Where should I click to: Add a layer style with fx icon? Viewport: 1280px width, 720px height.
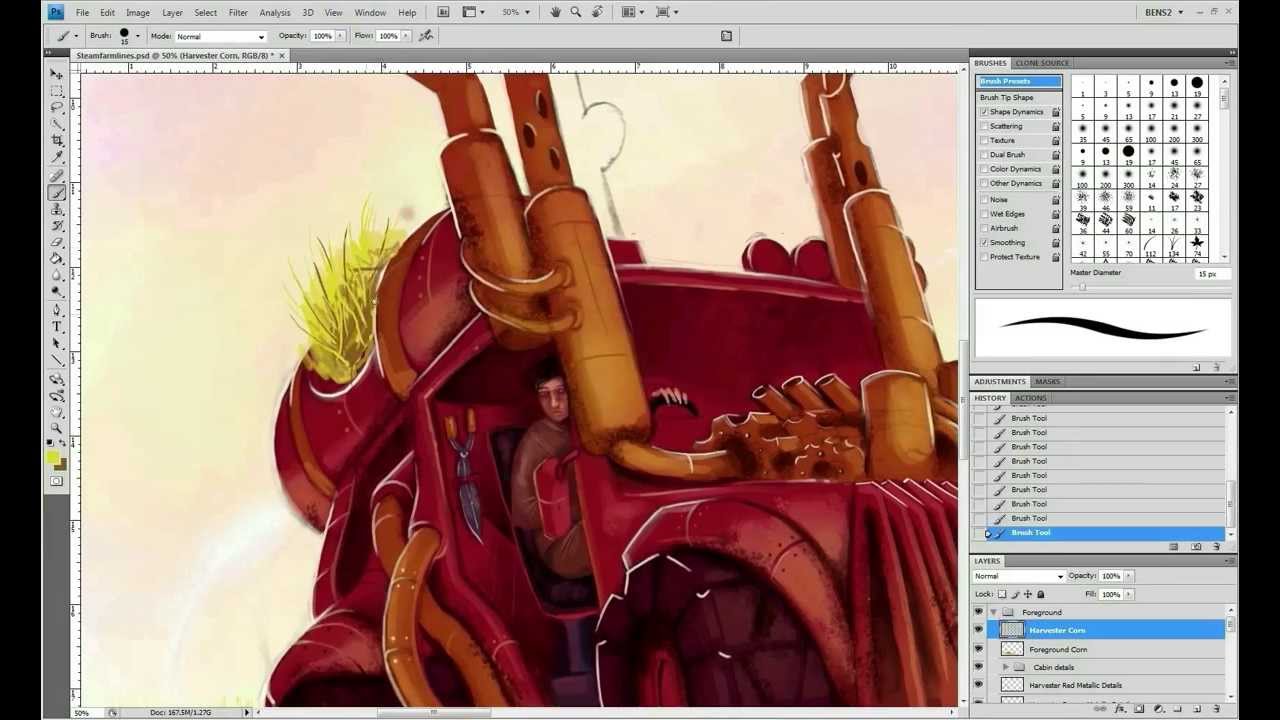pos(1120,709)
